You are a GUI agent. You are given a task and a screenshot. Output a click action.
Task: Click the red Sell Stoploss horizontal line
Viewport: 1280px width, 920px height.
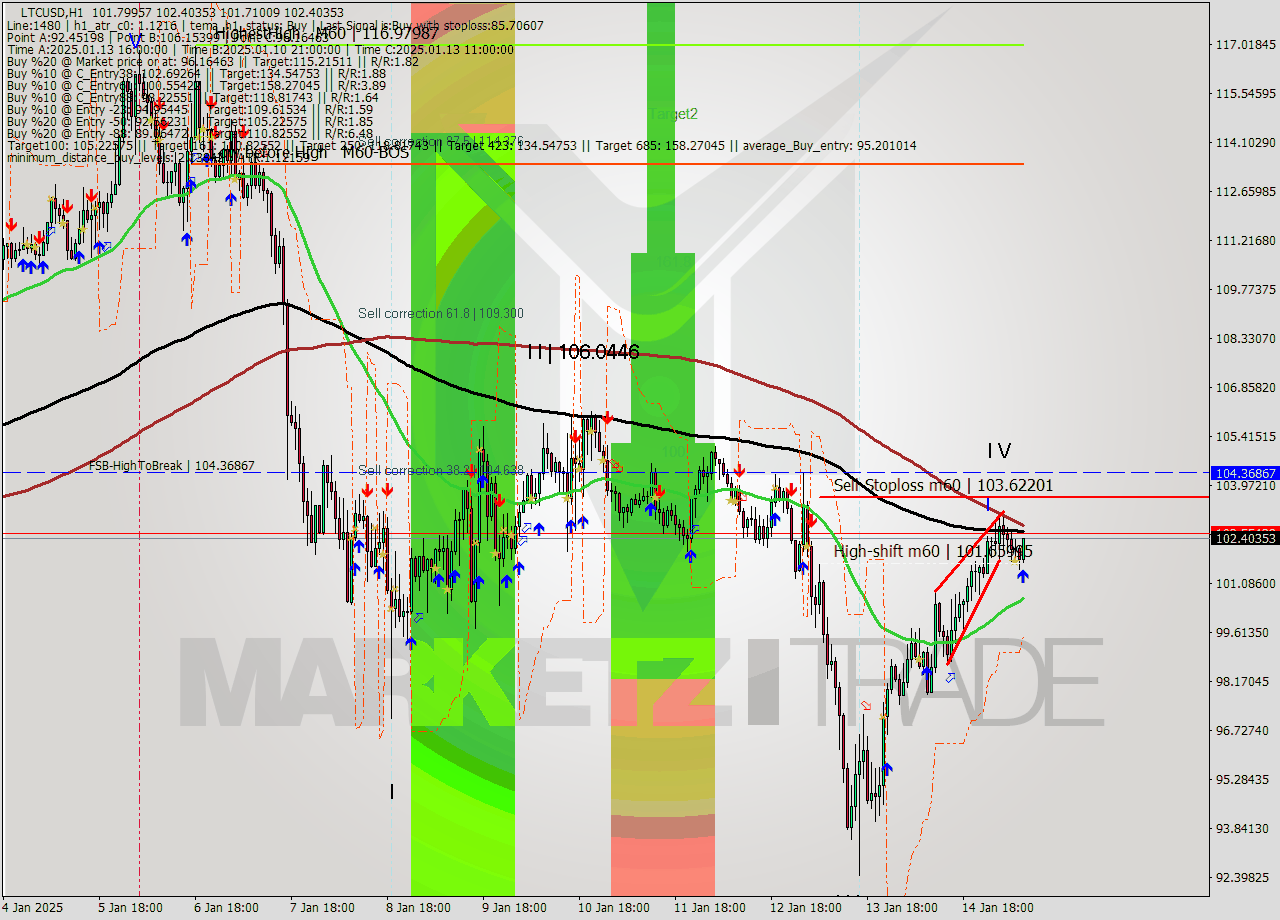coord(1015,497)
